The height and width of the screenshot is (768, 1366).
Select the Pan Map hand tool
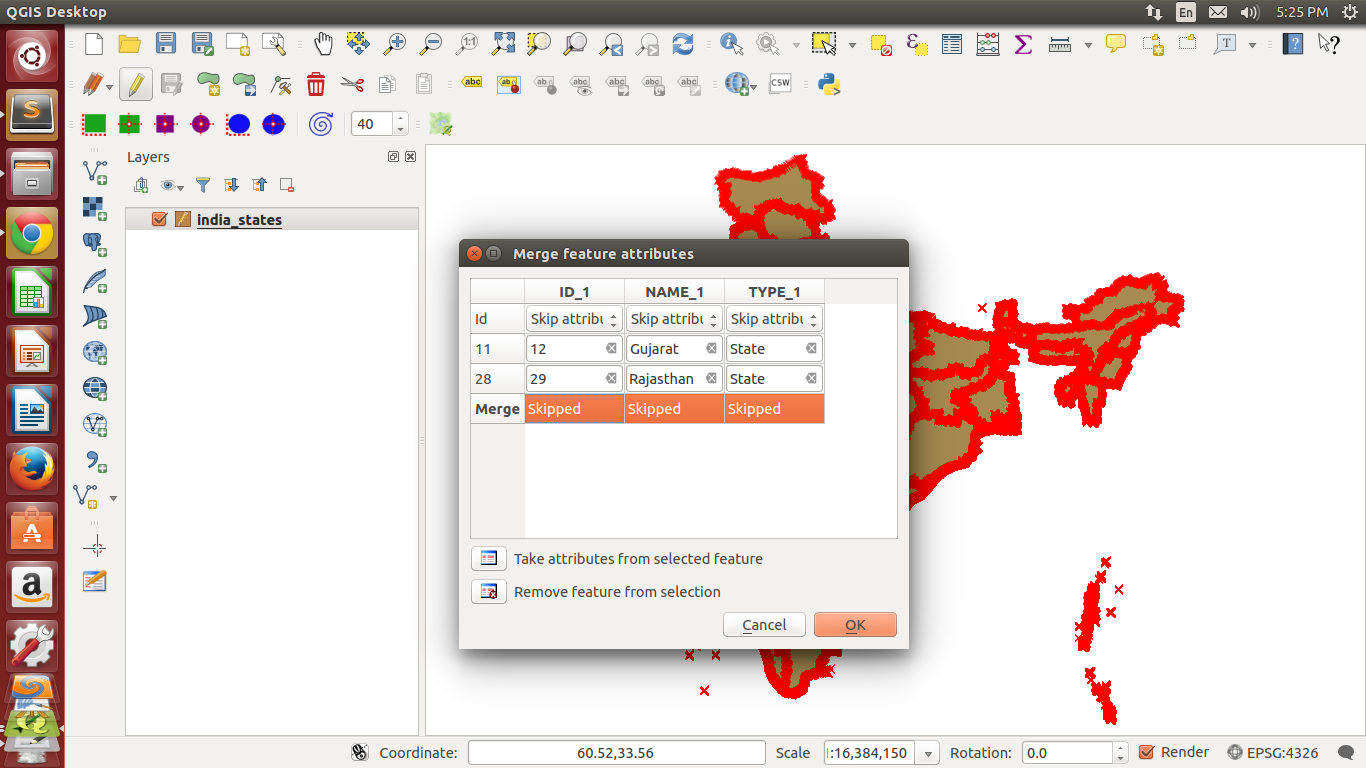[x=323, y=43]
